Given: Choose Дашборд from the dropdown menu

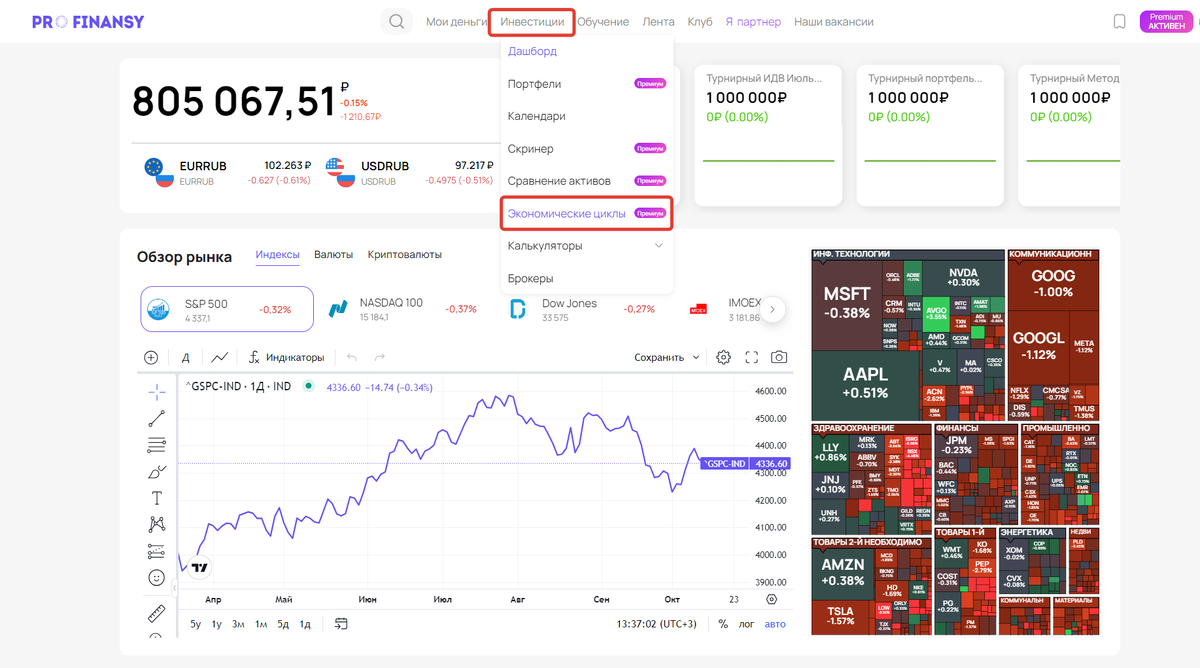Looking at the screenshot, I should (532, 51).
